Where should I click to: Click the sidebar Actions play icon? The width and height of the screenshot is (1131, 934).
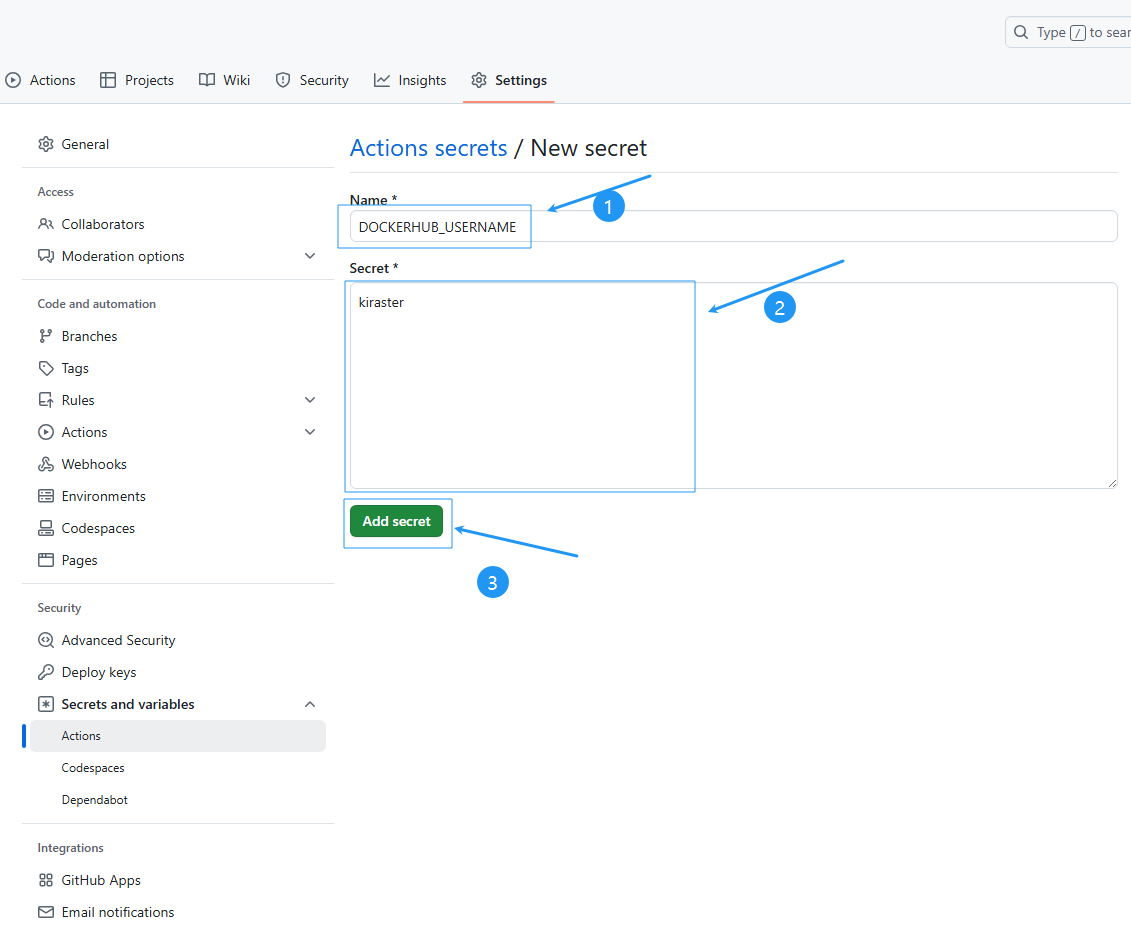pyautogui.click(x=45, y=432)
